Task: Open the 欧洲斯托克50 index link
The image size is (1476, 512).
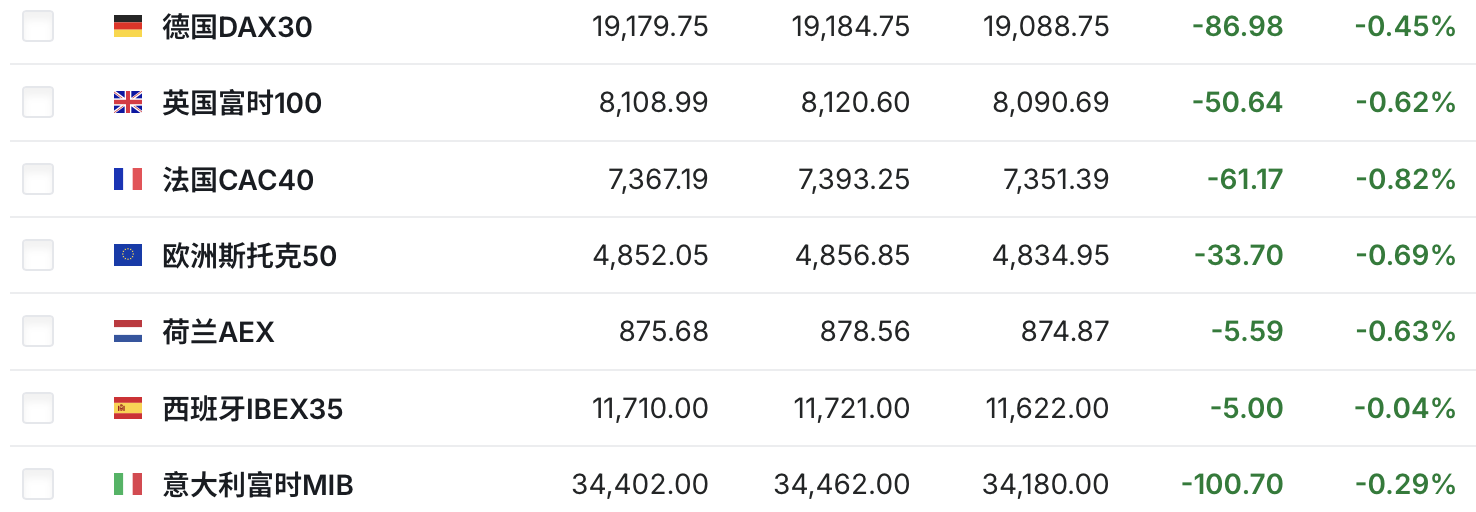Action: pyautogui.click(x=249, y=256)
